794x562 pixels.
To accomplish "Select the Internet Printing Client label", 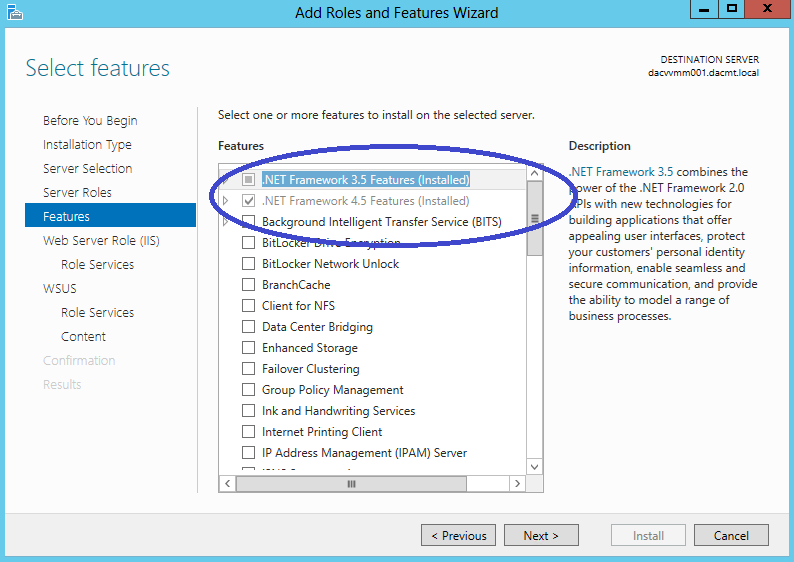I will pos(322,432).
